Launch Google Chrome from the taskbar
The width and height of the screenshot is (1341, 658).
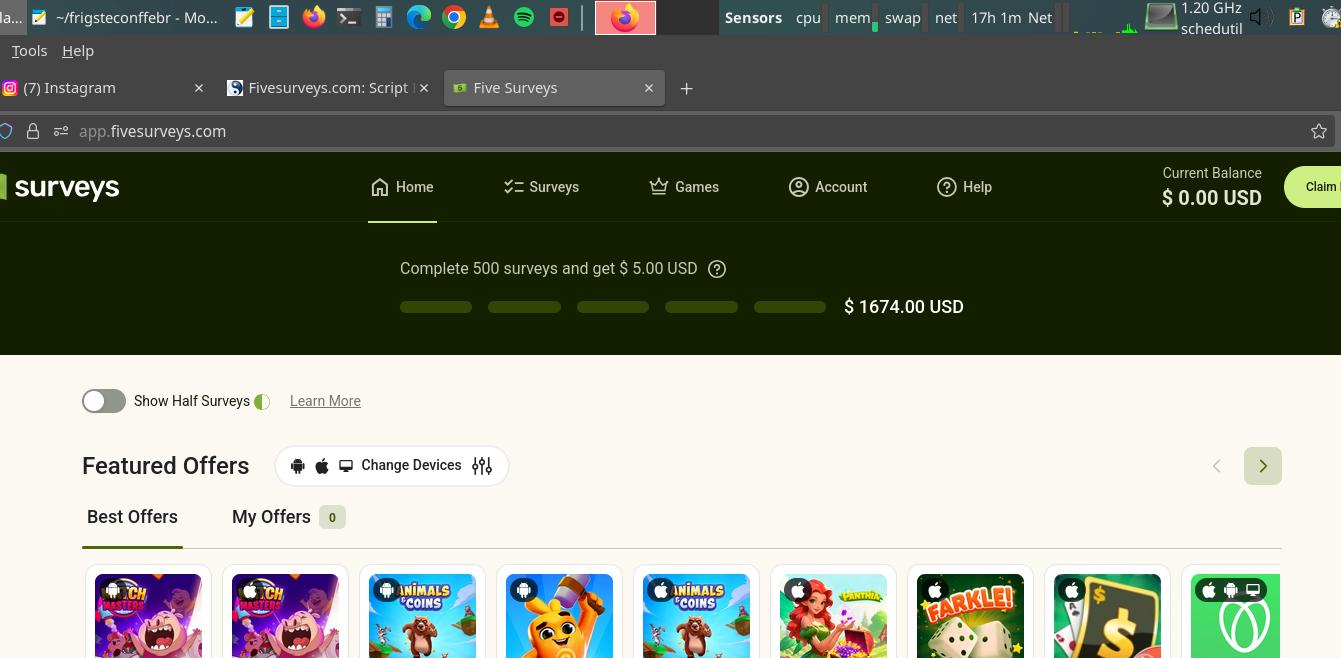454,17
